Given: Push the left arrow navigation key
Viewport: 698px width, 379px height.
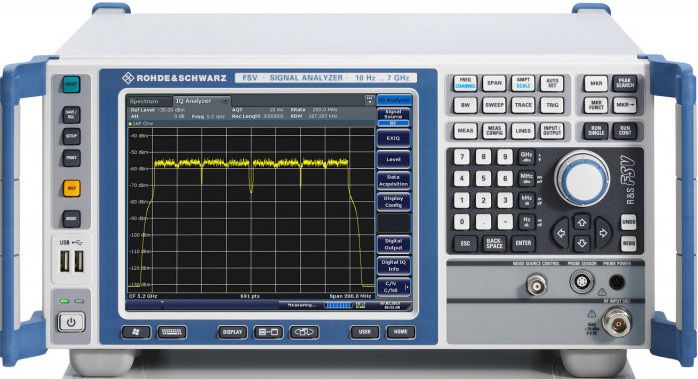Looking at the screenshot, I should point(561,233).
